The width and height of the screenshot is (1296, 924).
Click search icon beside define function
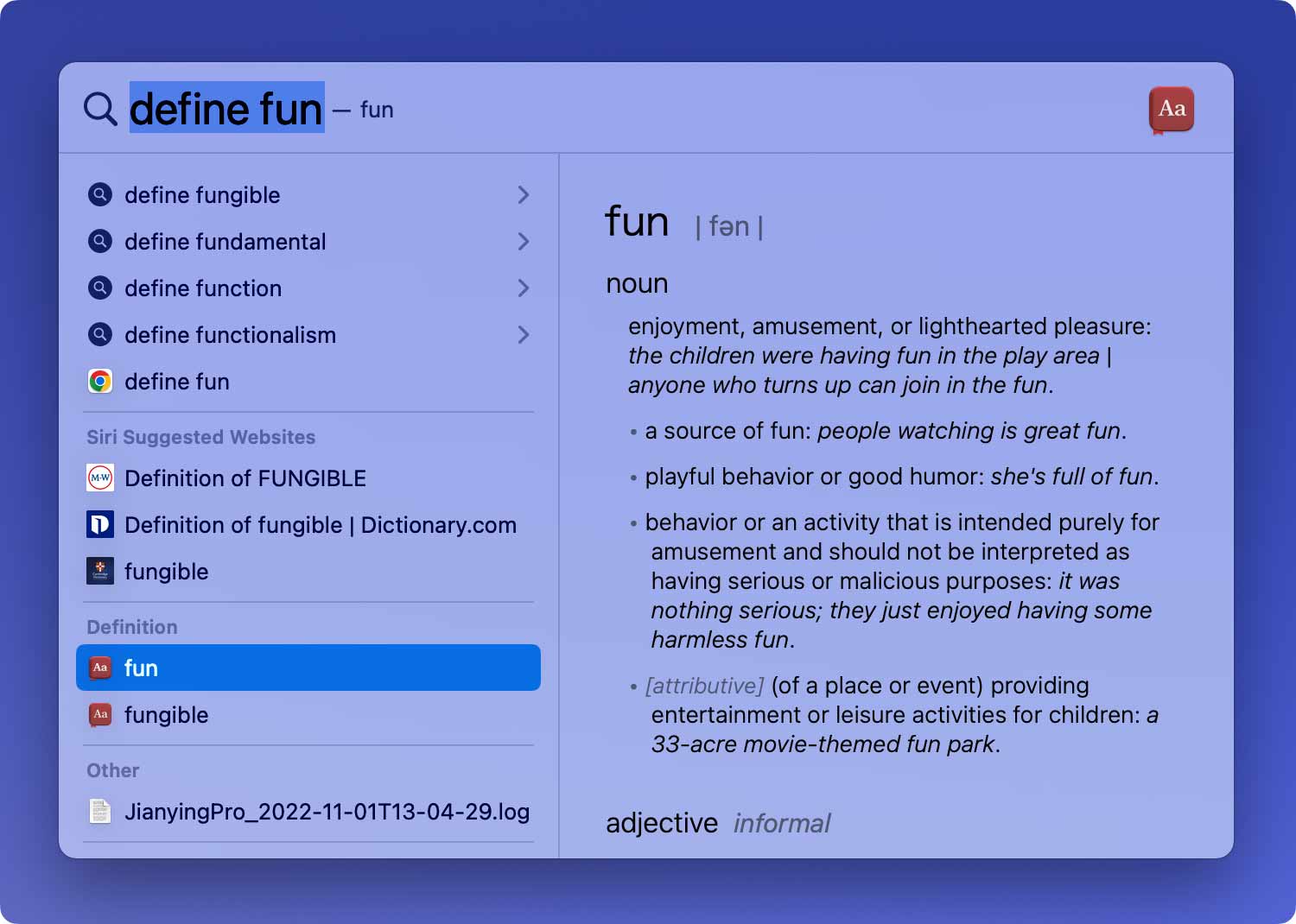pyautogui.click(x=100, y=288)
